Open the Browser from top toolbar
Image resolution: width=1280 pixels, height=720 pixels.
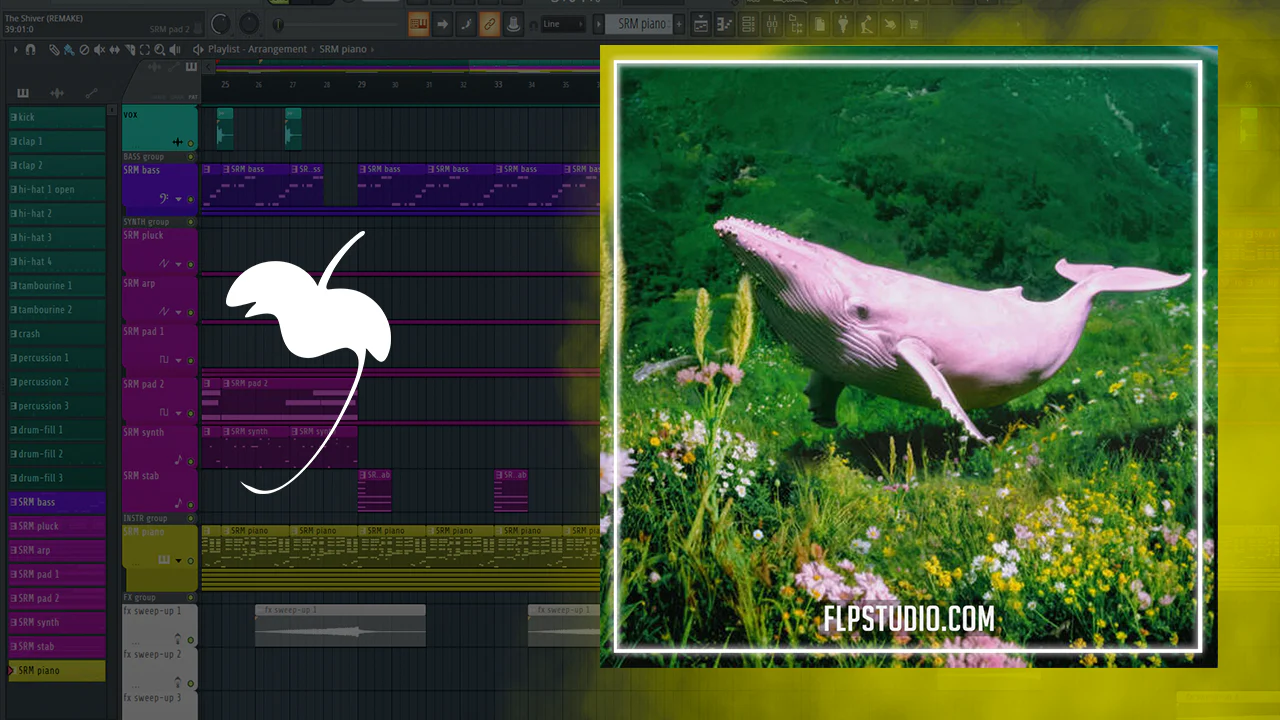click(796, 24)
